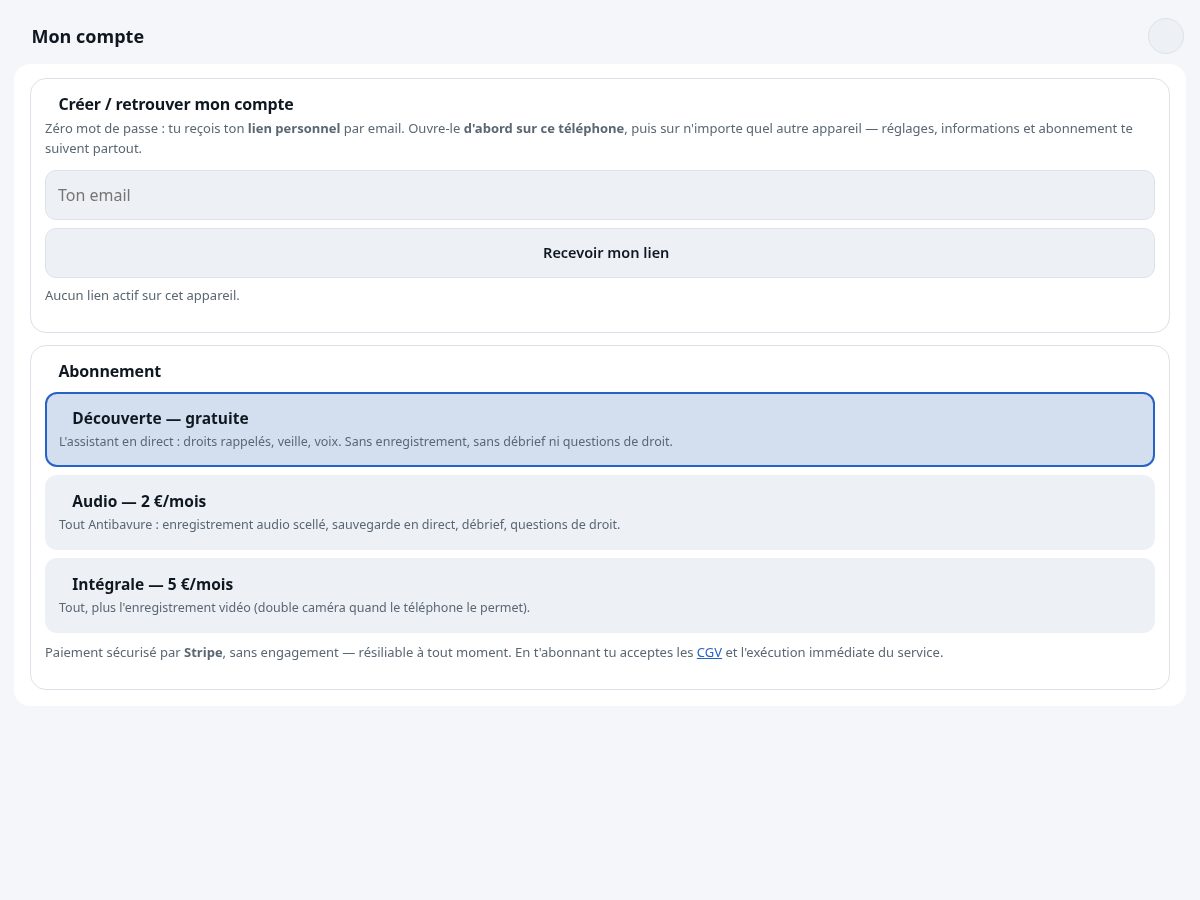The width and height of the screenshot is (1200, 900).
Task: Open the CGV link
Action: coord(709,652)
